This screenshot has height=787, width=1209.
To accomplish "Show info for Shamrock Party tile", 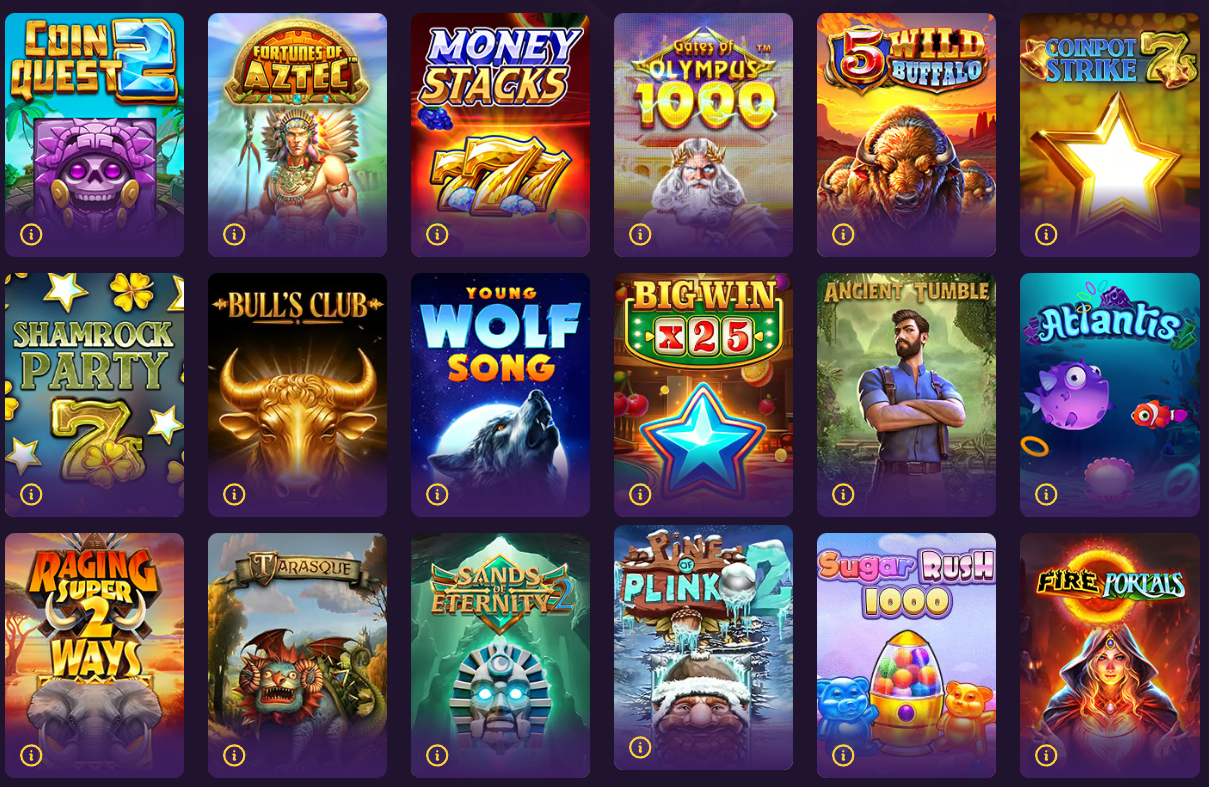I will click(x=31, y=494).
